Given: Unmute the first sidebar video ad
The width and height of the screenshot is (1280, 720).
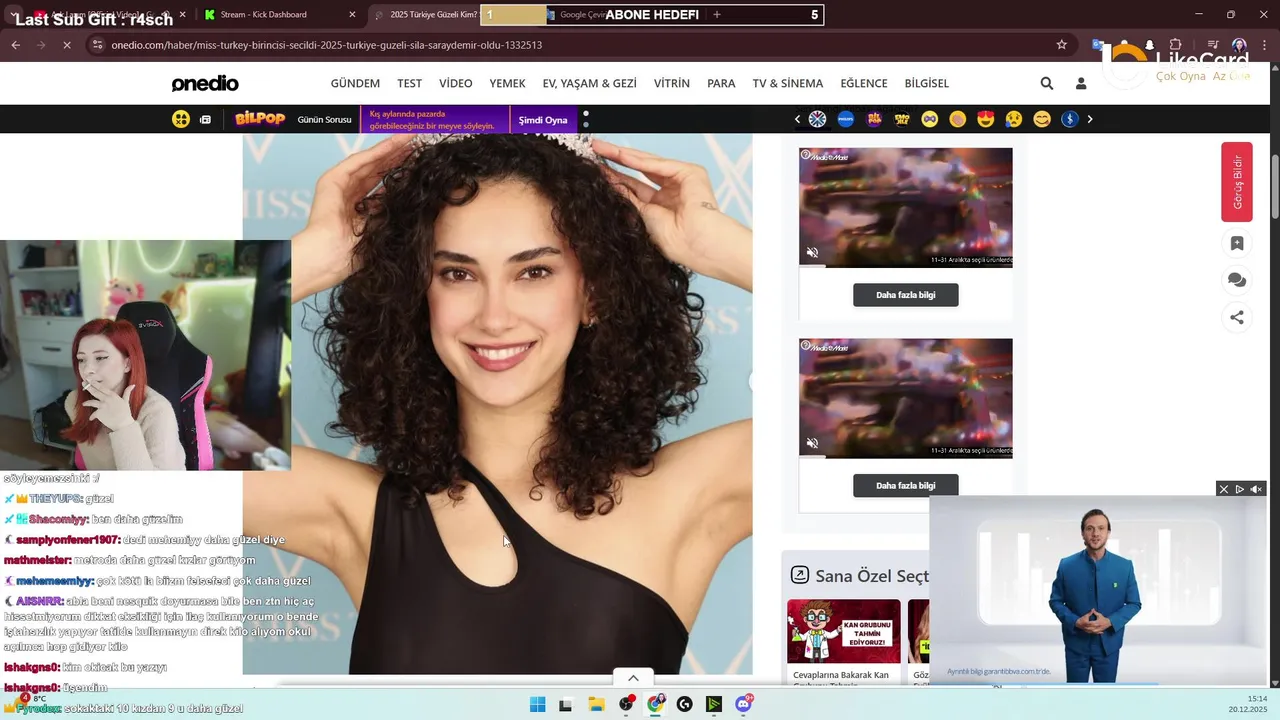Looking at the screenshot, I should (812, 253).
